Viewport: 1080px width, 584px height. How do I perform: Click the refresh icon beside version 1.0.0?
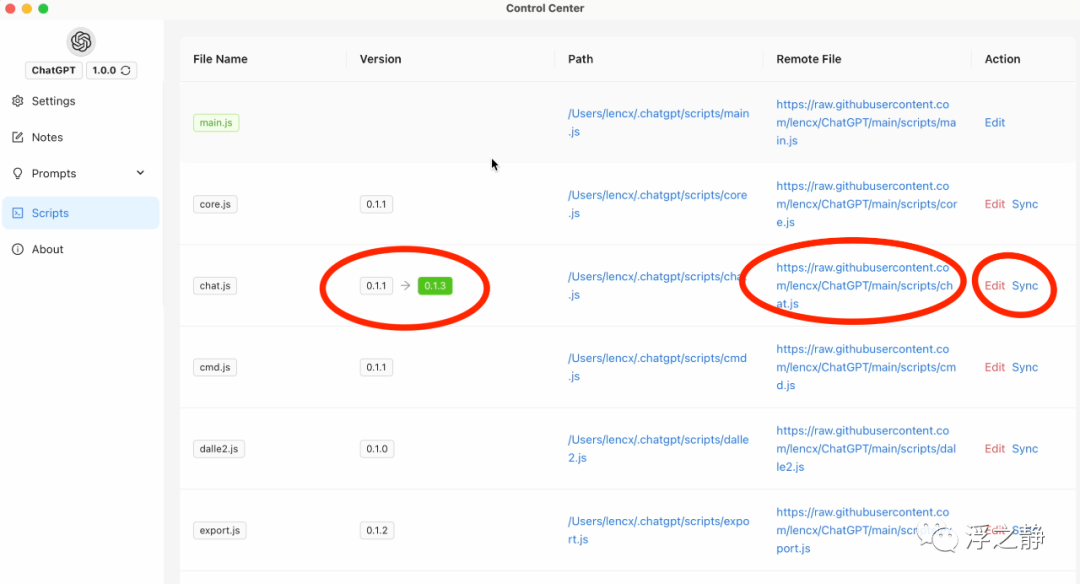(x=125, y=70)
